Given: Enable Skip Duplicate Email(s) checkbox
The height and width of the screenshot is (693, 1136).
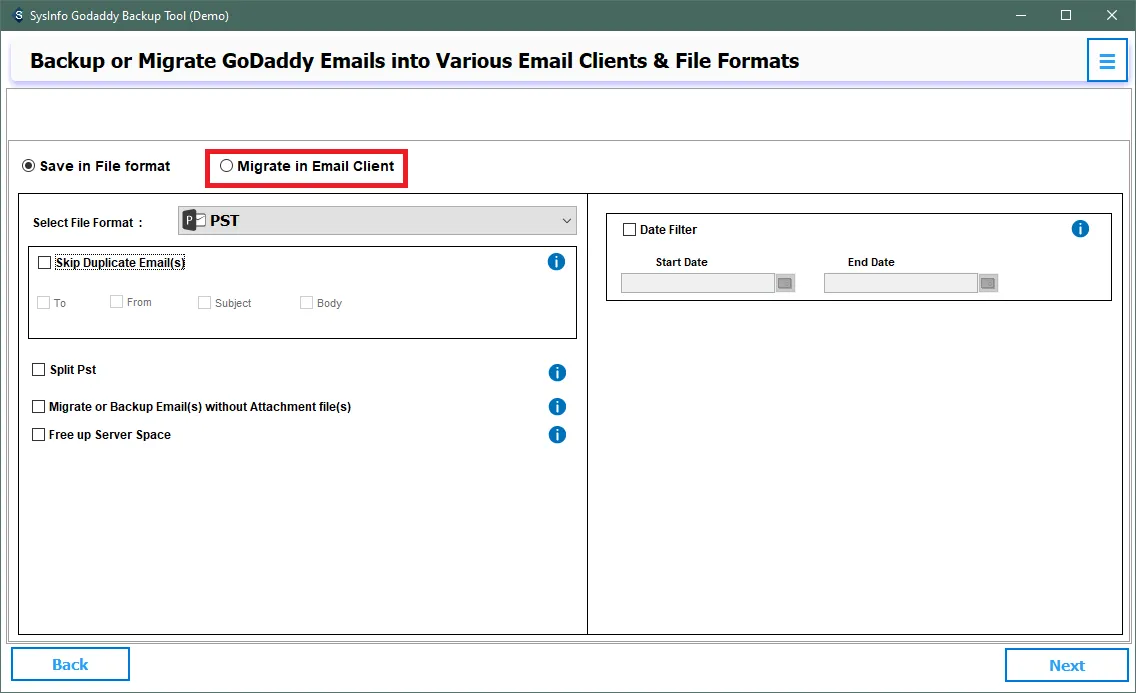Looking at the screenshot, I should (x=44, y=263).
